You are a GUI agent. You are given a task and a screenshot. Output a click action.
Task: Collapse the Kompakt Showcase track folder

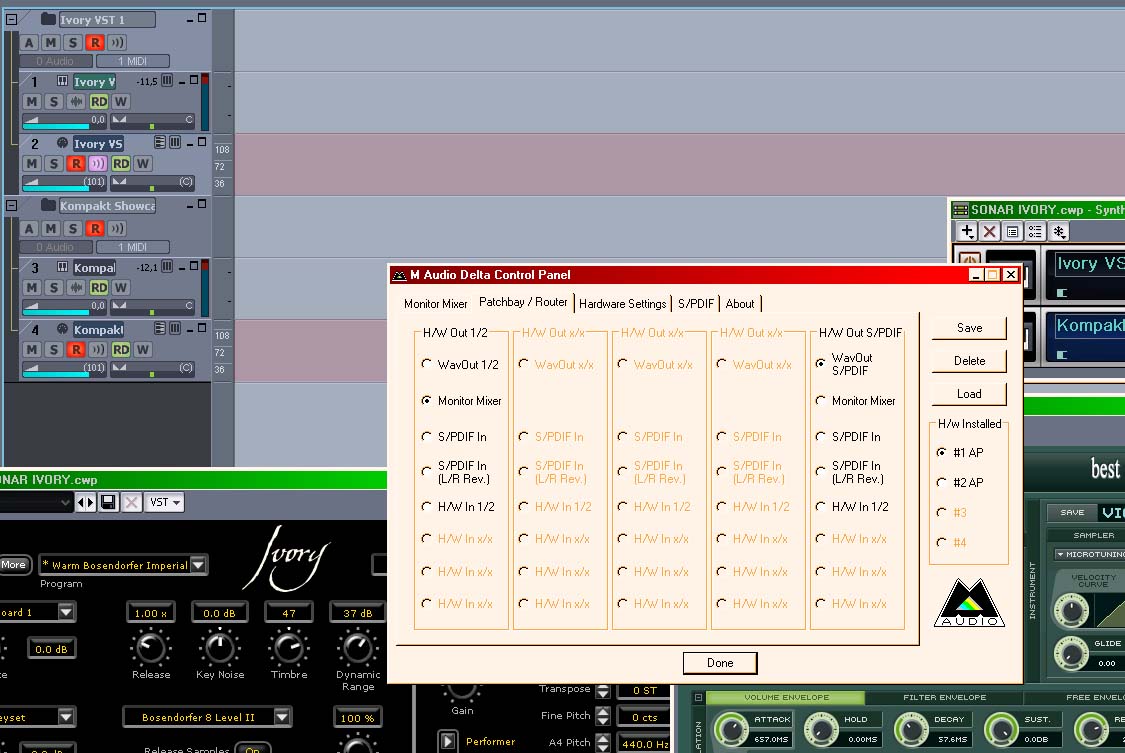click(11, 205)
